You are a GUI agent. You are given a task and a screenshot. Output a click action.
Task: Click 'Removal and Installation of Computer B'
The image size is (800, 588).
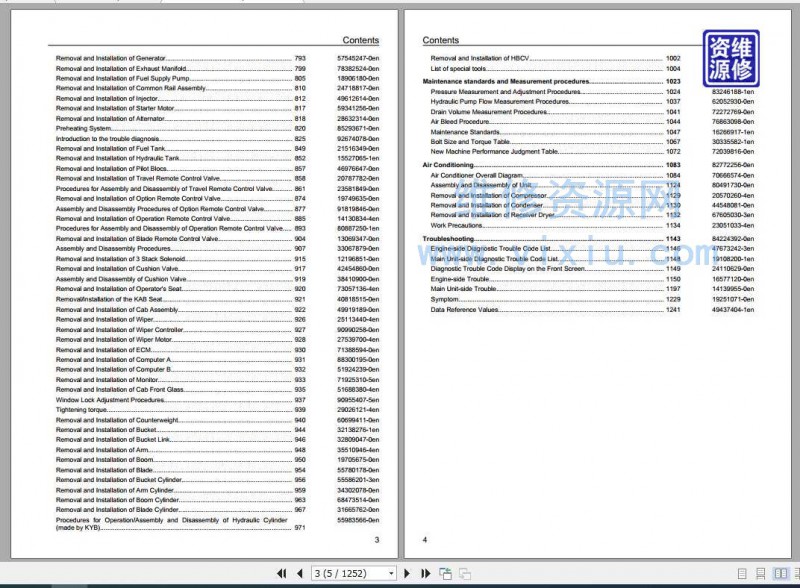[113, 370]
